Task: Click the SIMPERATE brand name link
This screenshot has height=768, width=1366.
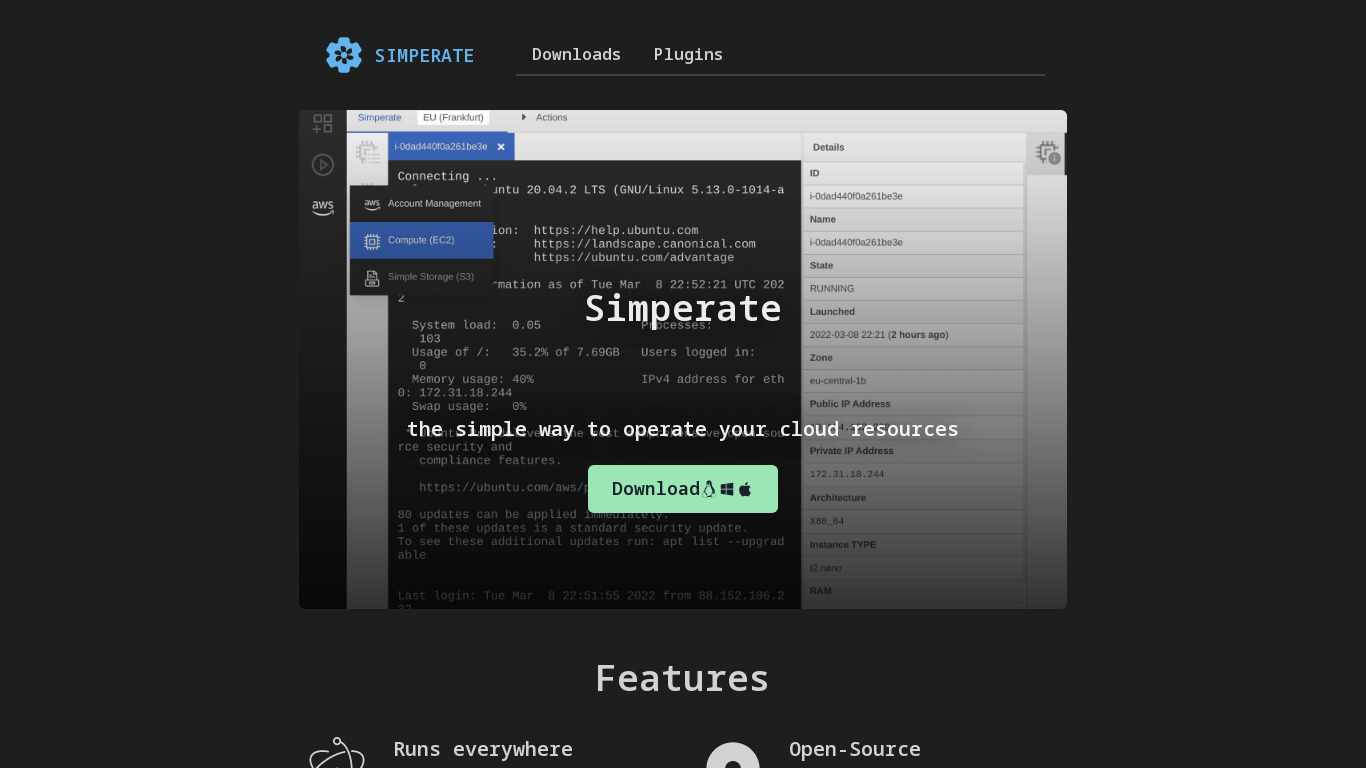Action: pyautogui.click(x=424, y=56)
